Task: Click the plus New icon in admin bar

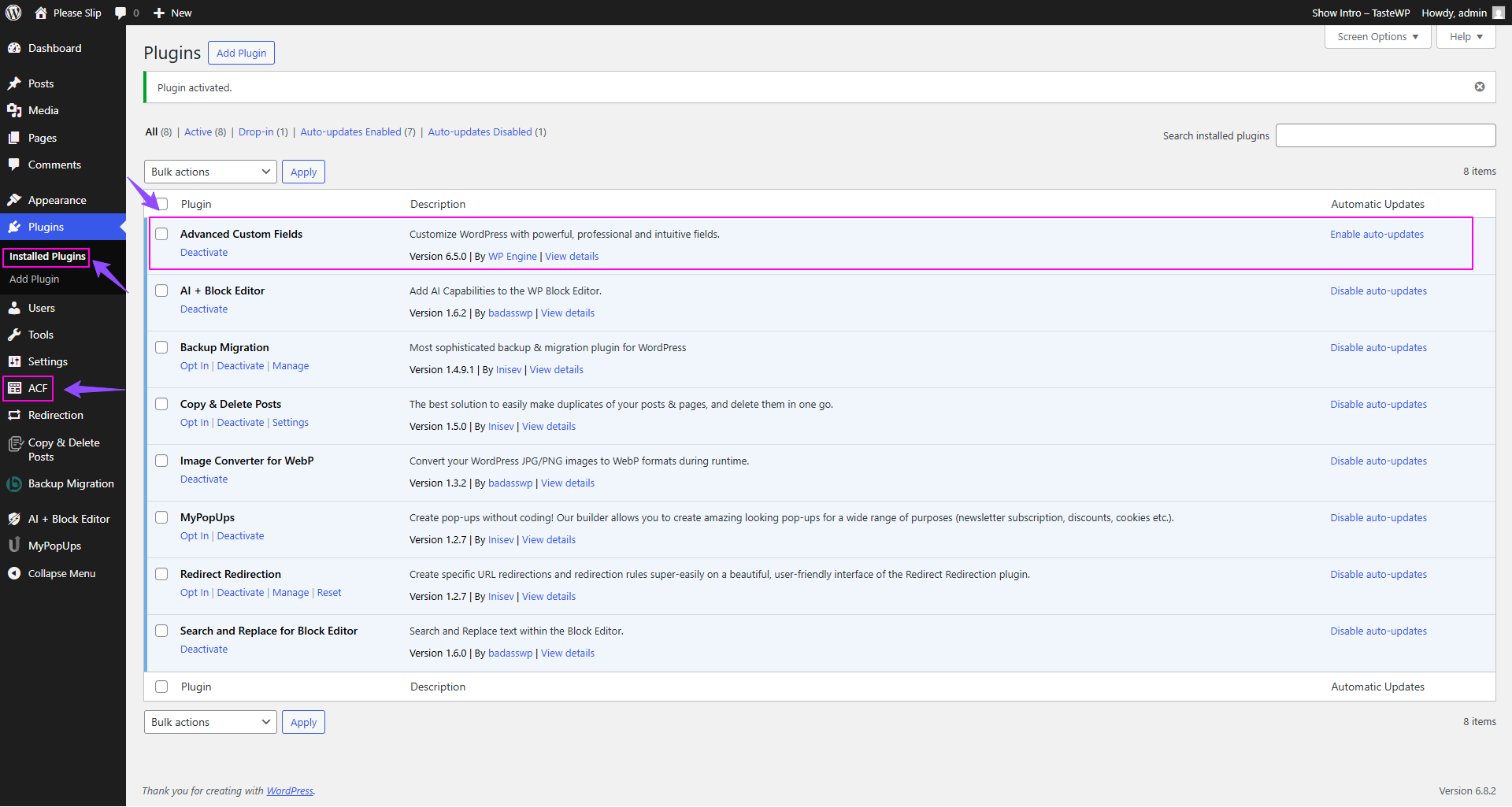Action: [x=159, y=13]
